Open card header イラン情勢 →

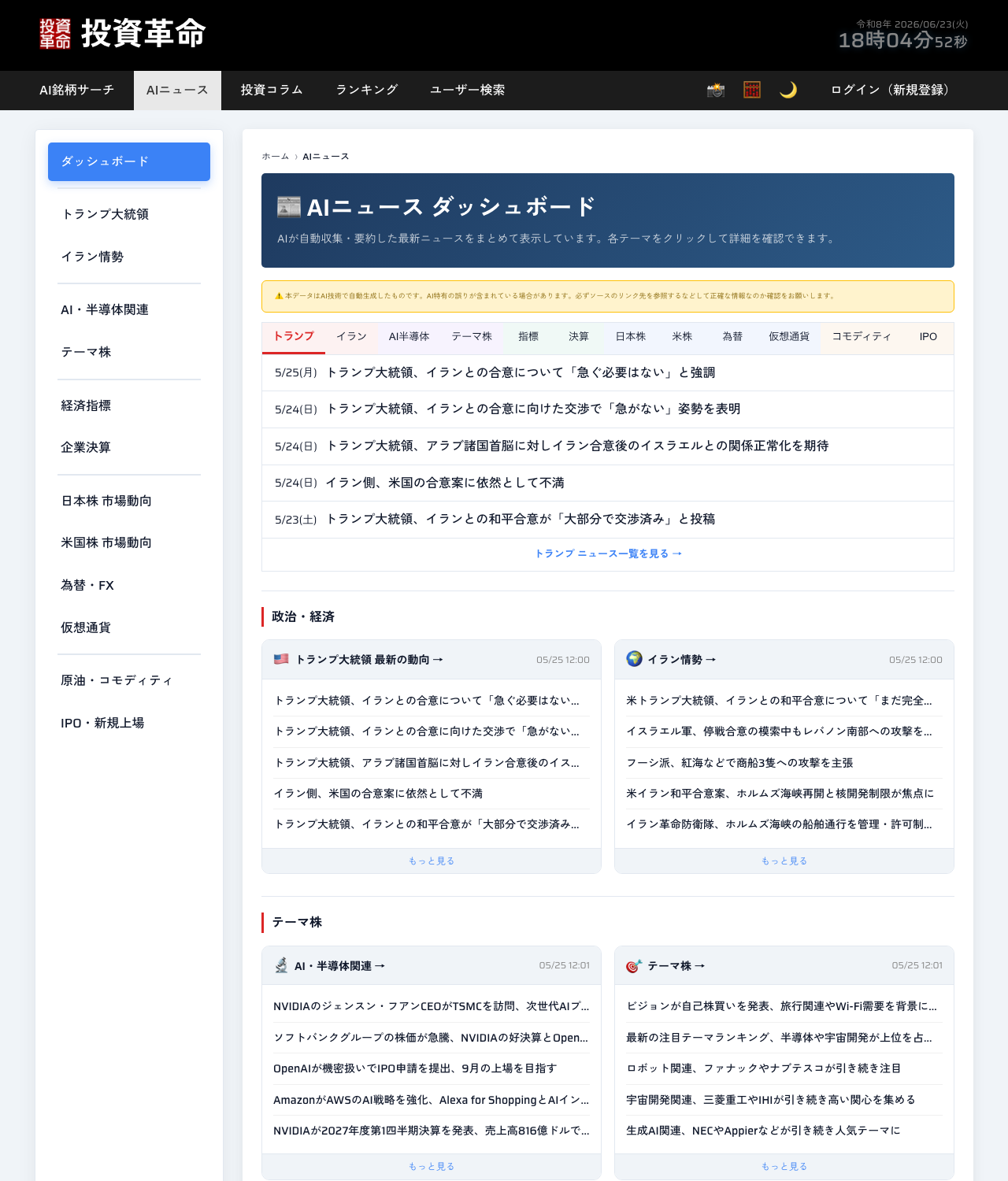(681, 660)
